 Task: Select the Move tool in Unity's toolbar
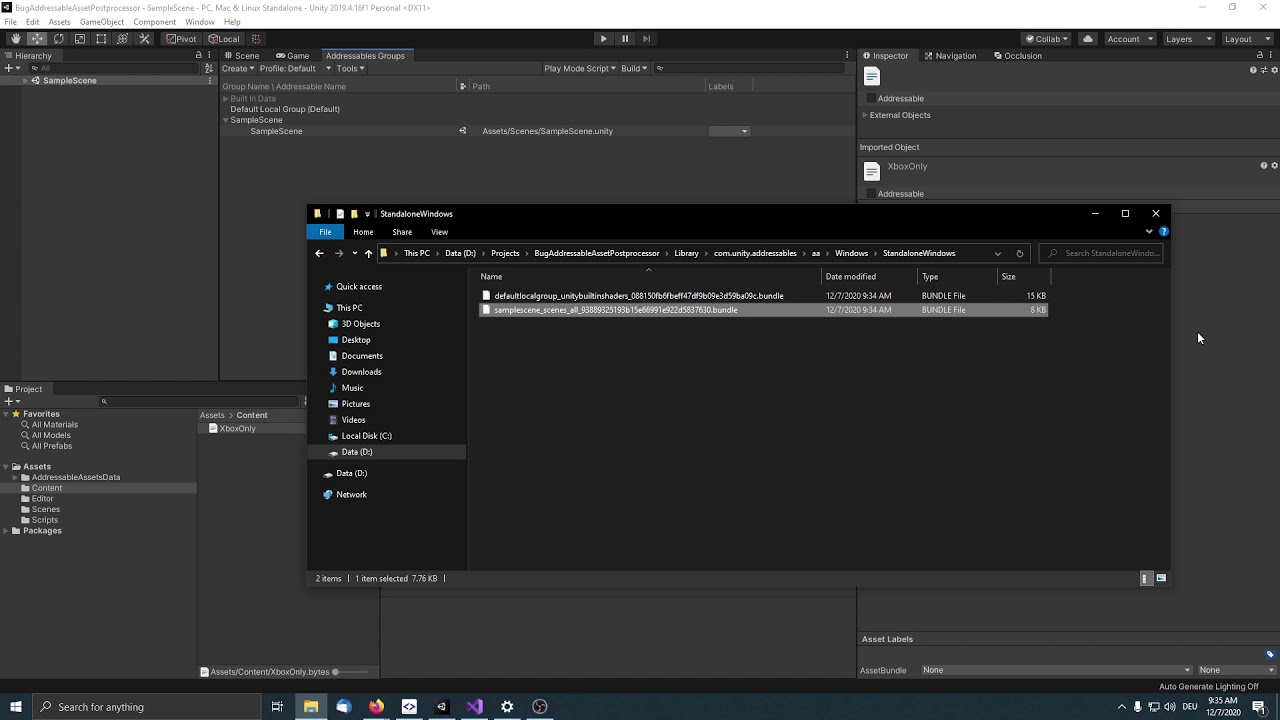(37, 38)
